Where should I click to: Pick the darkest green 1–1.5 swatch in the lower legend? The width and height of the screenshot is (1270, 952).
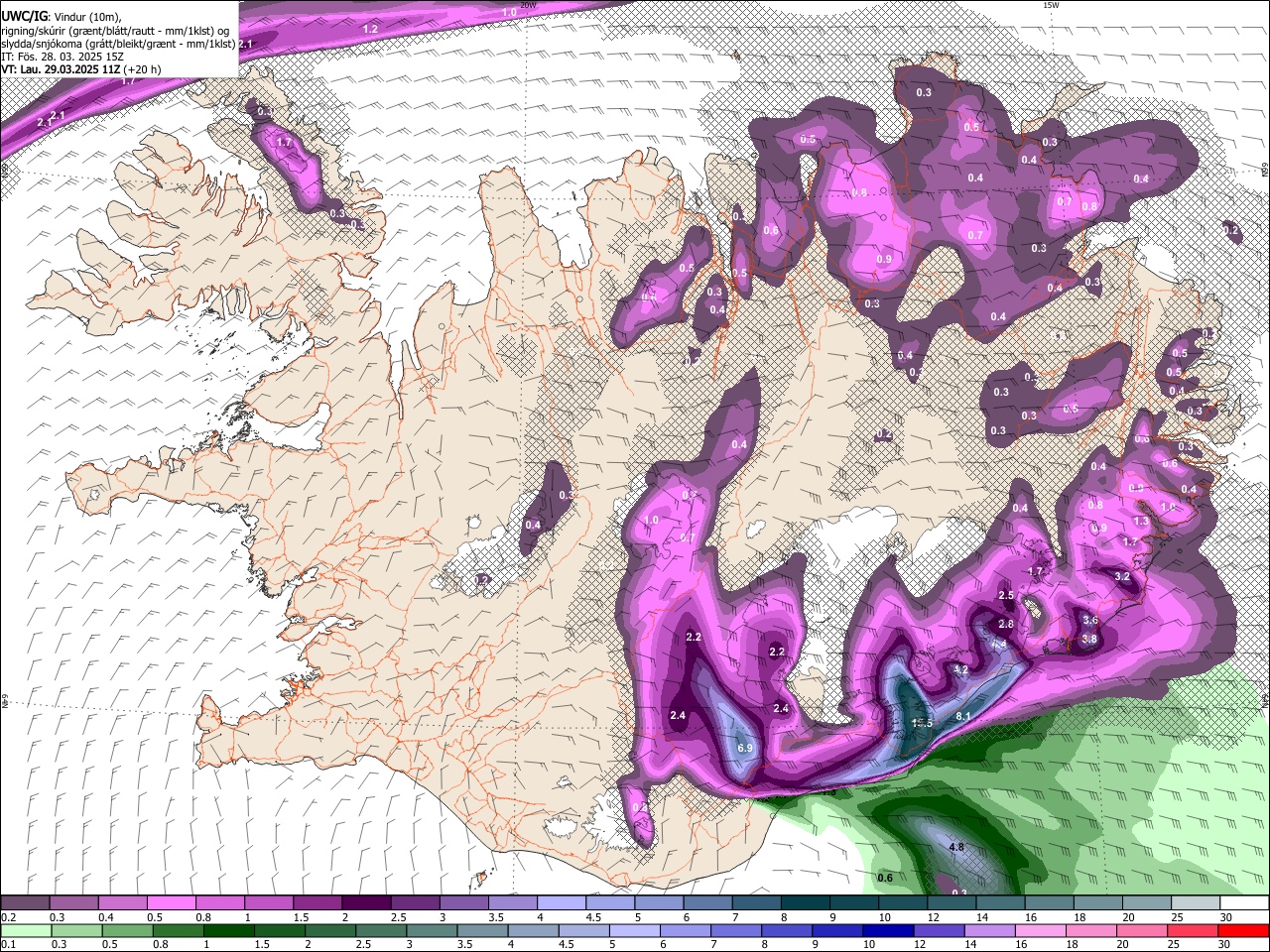[229, 930]
